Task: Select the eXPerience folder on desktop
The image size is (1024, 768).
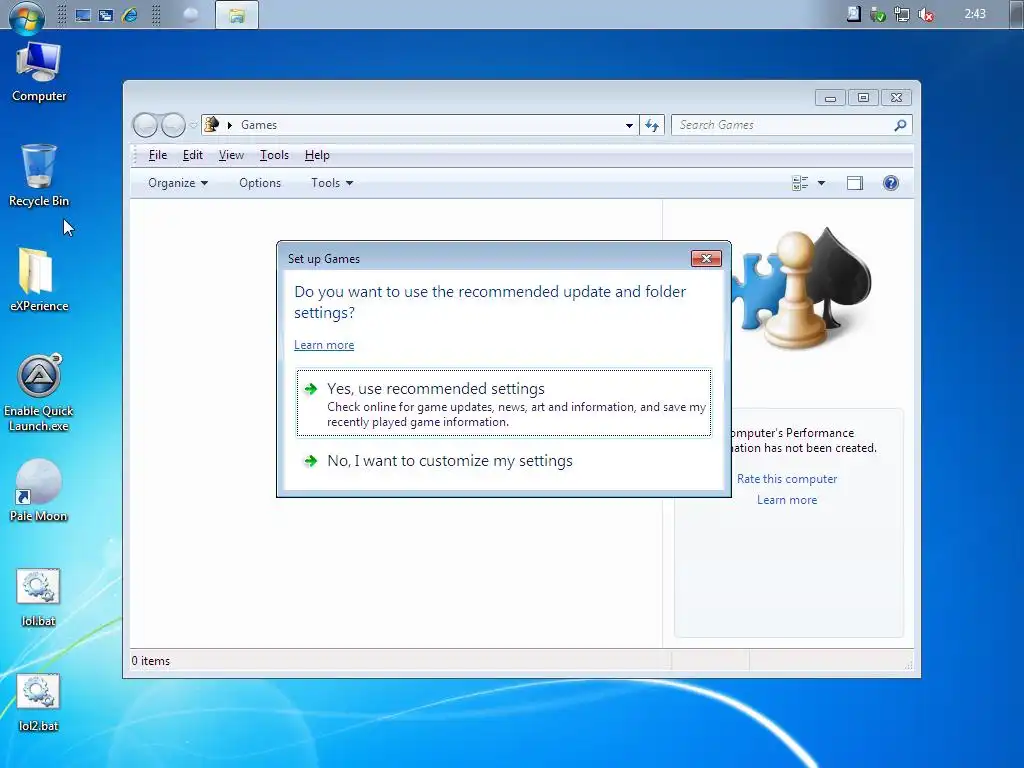Action: click(x=39, y=280)
